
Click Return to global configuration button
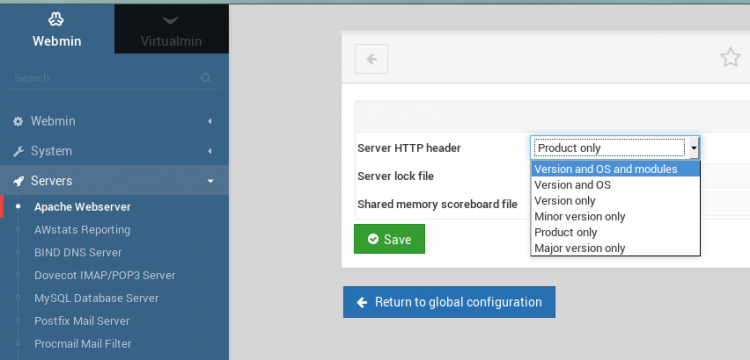point(449,302)
